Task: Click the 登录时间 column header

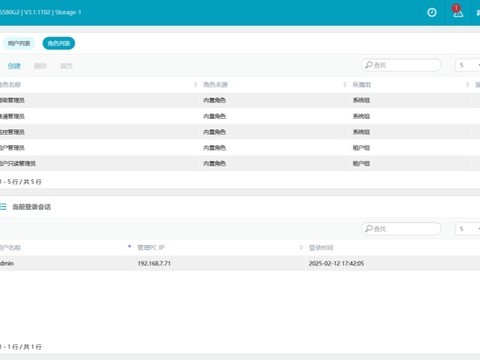Action: pyautogui.click(x=321, y=248)
